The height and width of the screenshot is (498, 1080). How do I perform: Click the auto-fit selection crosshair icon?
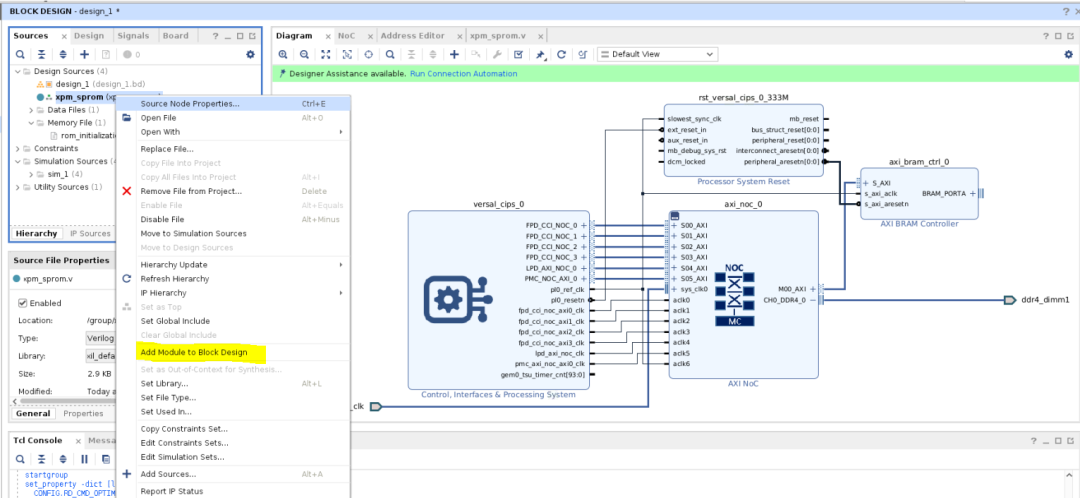click(368, 54)
